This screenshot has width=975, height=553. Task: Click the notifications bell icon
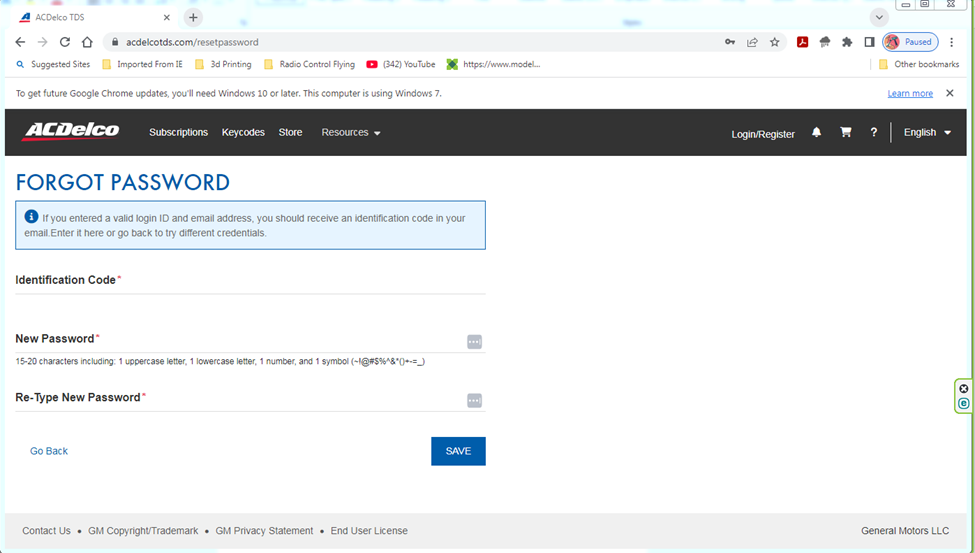click(x=816, y=132)
